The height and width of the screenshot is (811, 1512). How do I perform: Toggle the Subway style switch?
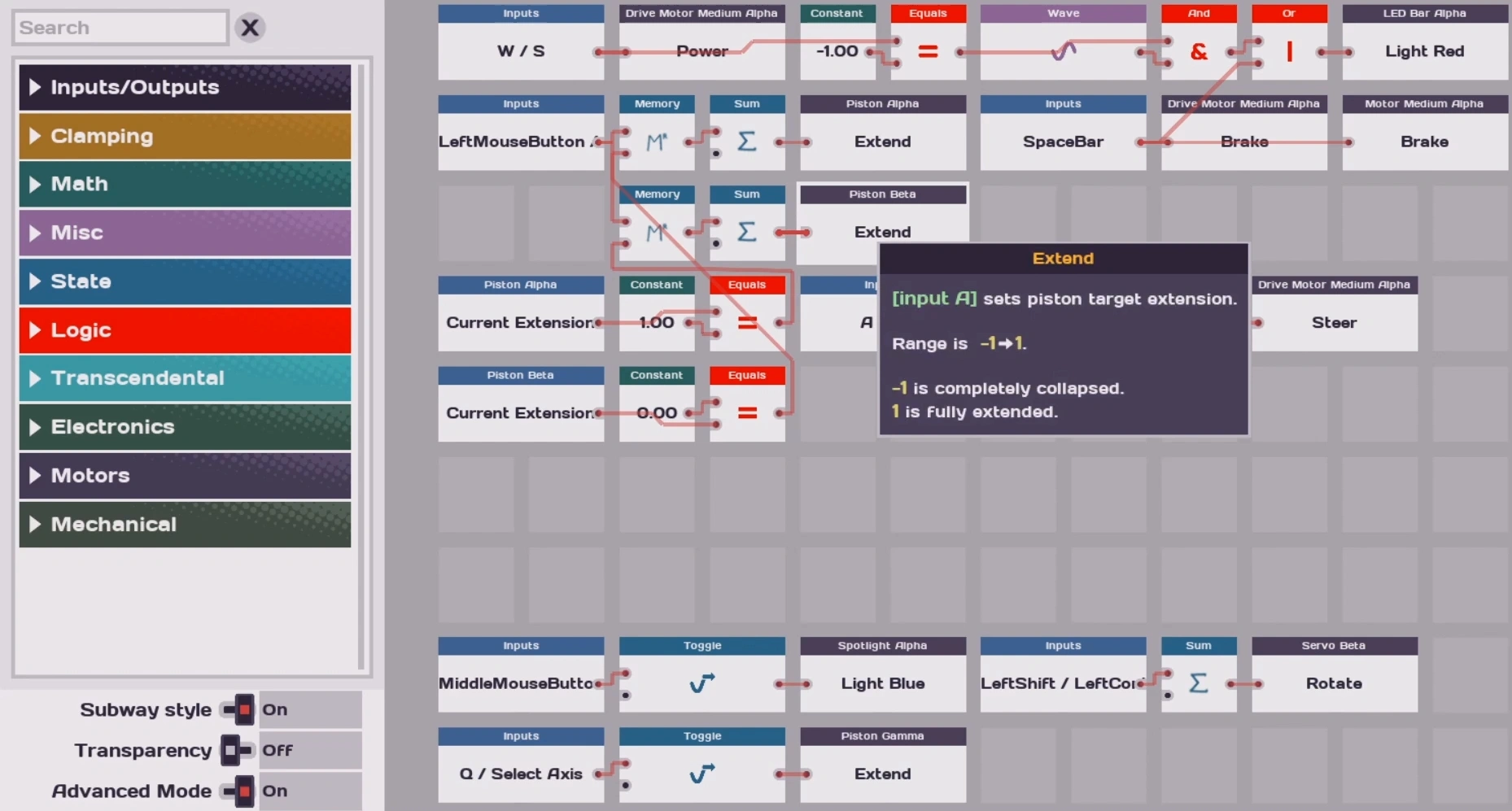click(x=239, y=709)
